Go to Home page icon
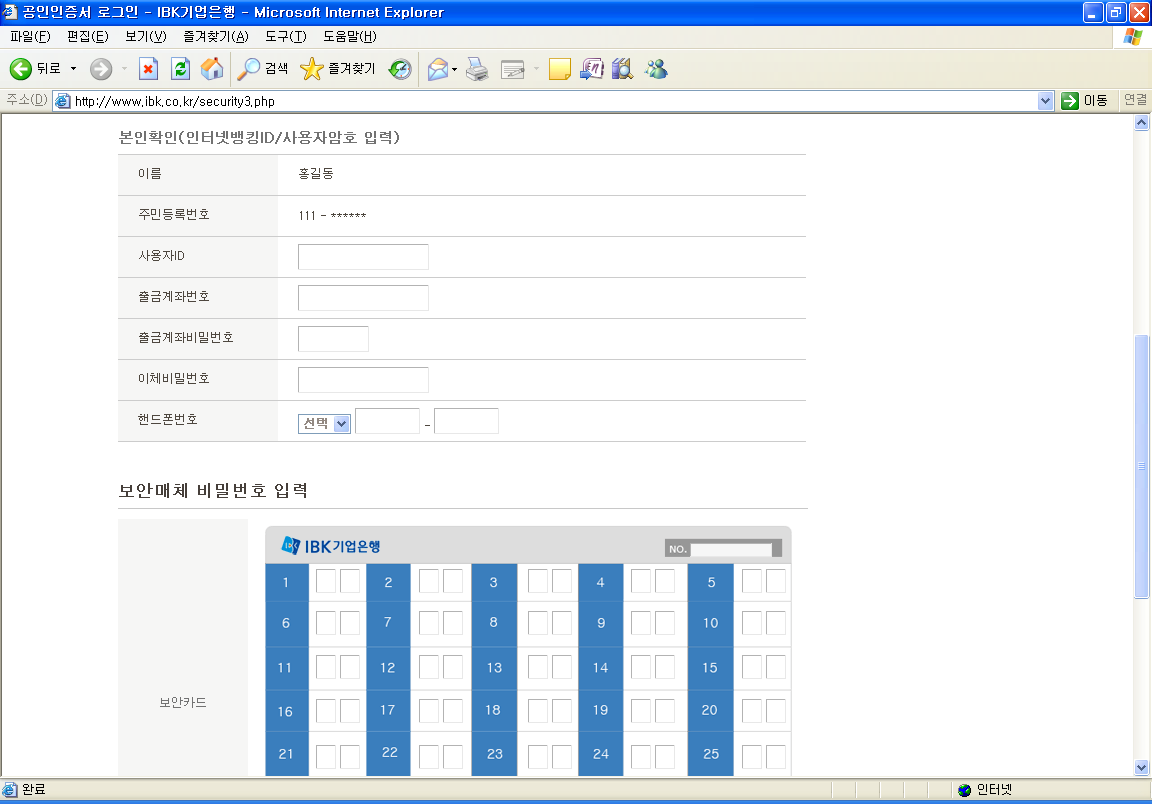Image resolution: width=1152 pixels, height=804 pixels. [x=212, y=69]
